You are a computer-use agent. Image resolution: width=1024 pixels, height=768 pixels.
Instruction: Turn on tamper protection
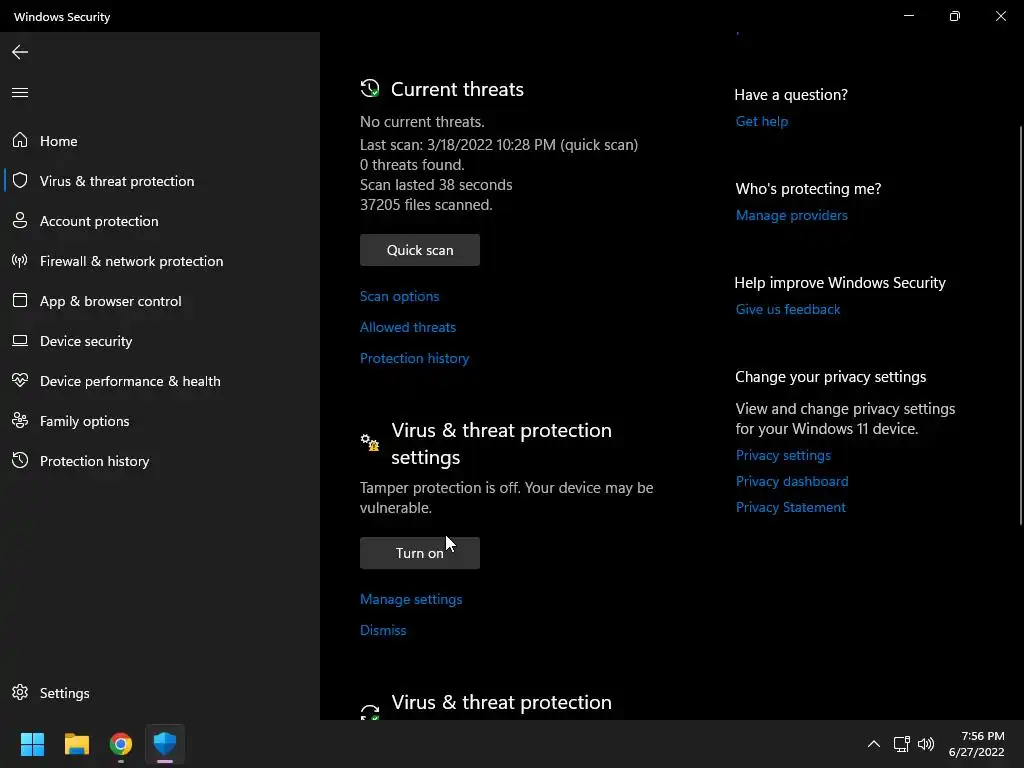(x=420, y=553)
